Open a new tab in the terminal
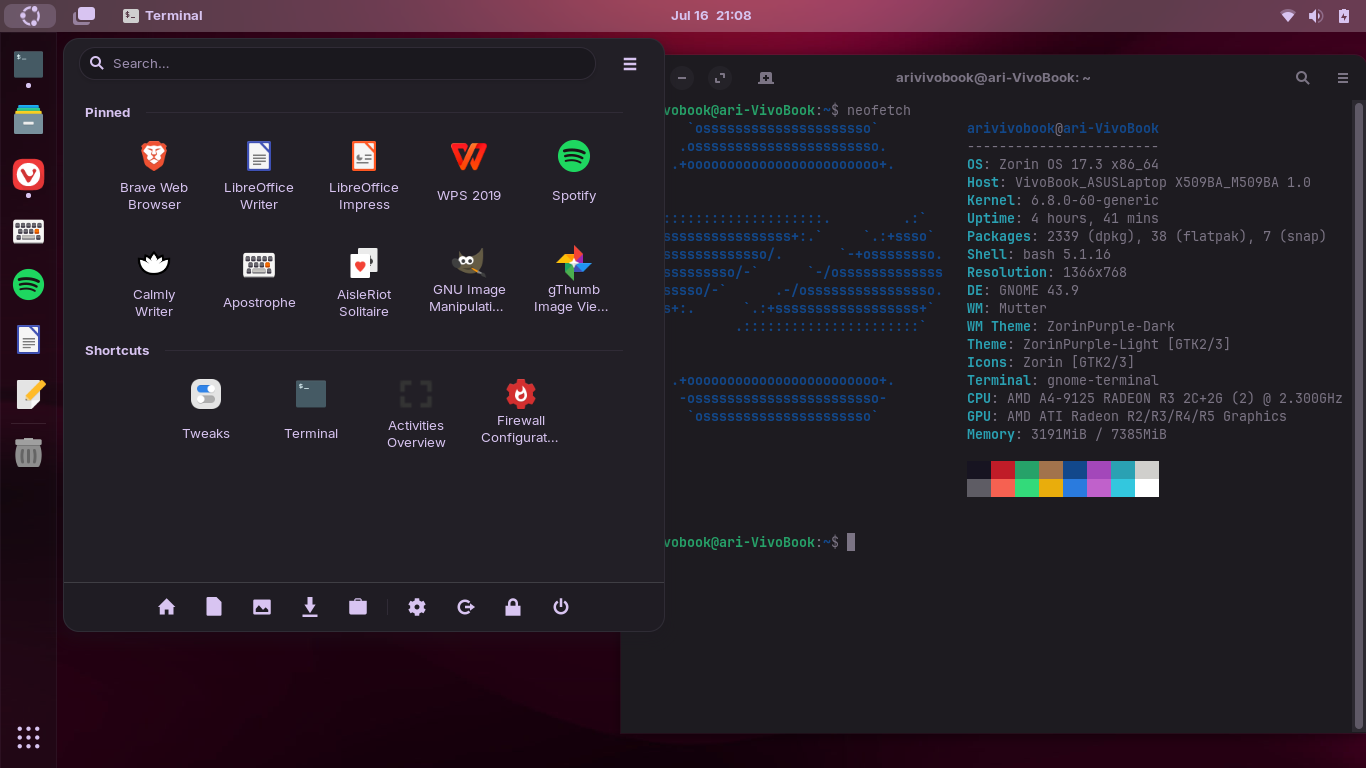 pyautogui.click(x=765, y=77)
